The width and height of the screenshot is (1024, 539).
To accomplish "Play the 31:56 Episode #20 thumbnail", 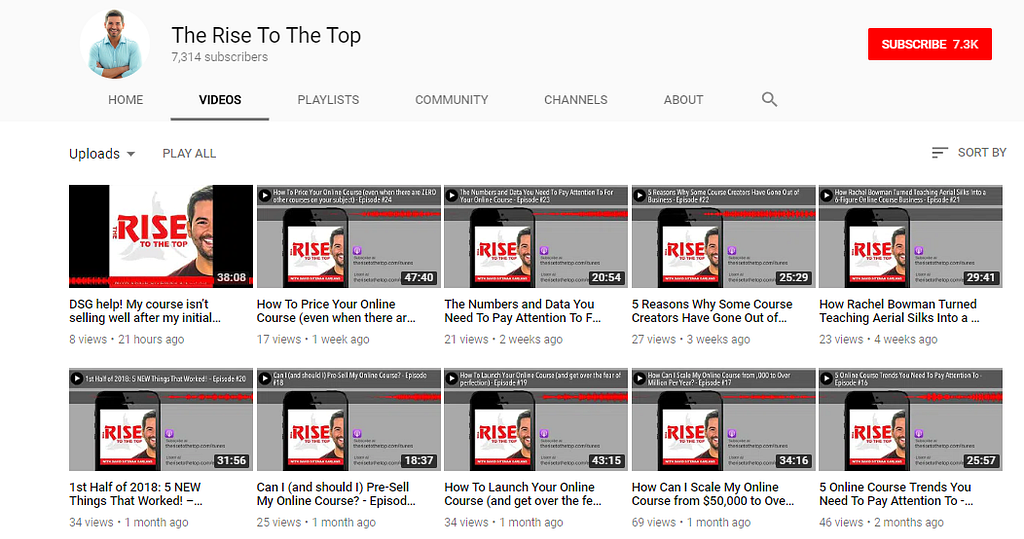I will point(161,419).
